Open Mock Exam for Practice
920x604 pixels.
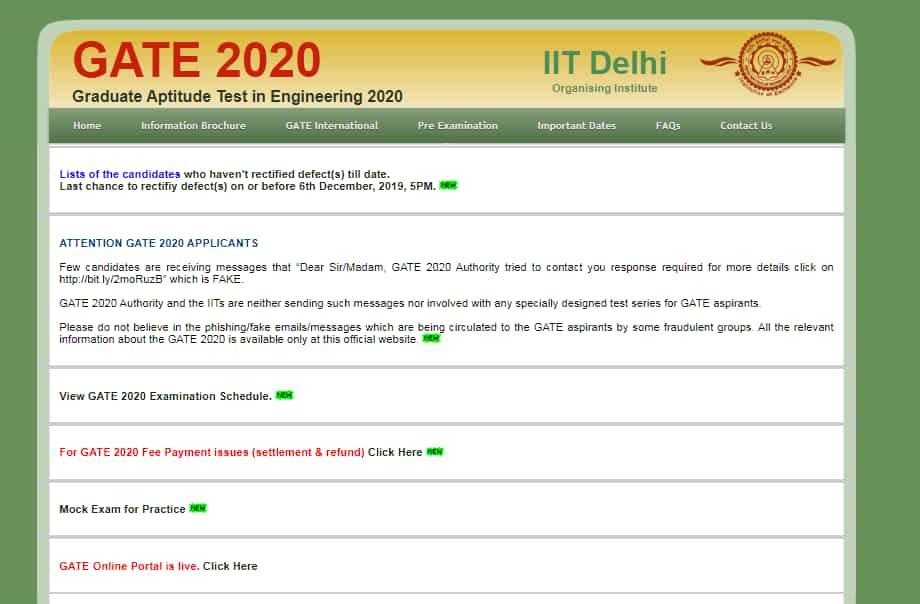click(x=120, y=508)
